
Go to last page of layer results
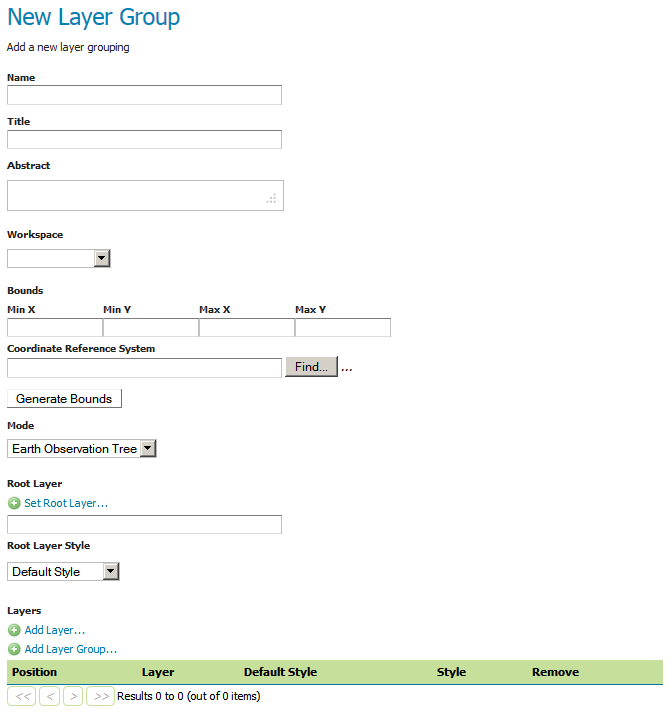[100, 696]
